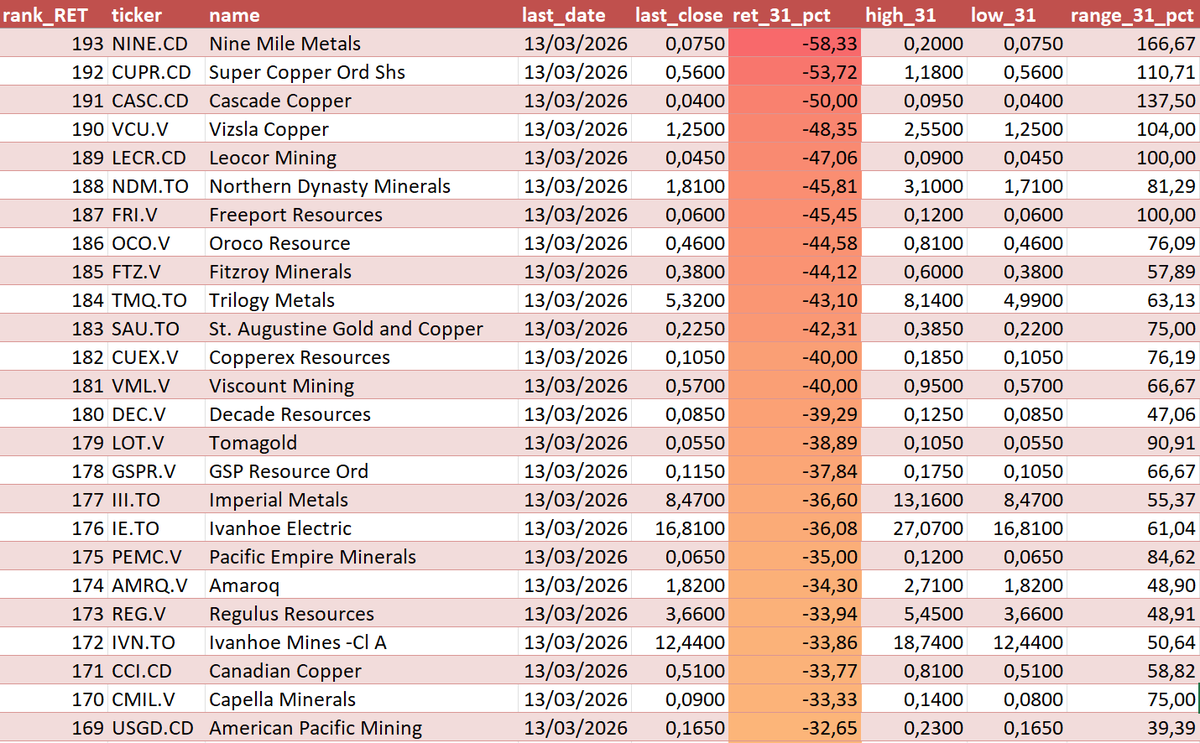Click ticker cell SAU.TO
The width and height of the screenshot is (1200, 743).
(x=155, y=329)
